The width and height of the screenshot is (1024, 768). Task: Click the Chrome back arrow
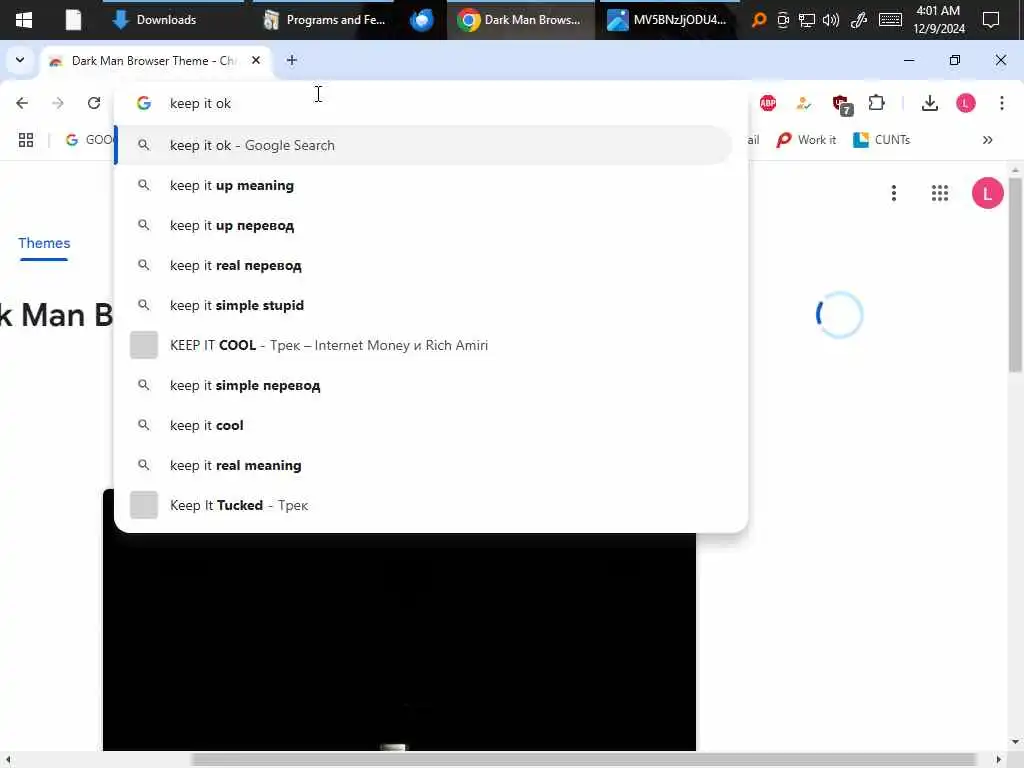[22, 103]
